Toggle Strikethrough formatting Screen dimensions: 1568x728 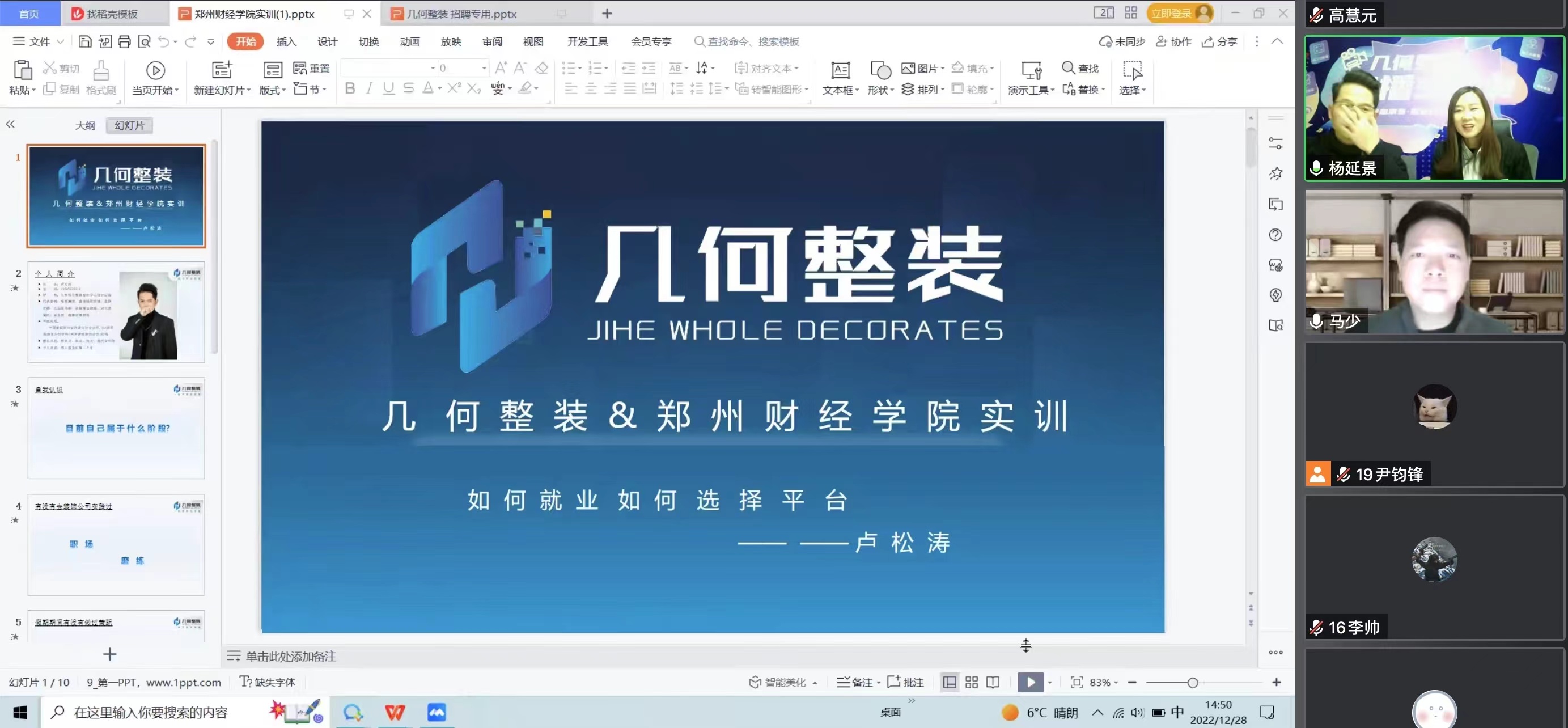[408, 88]
